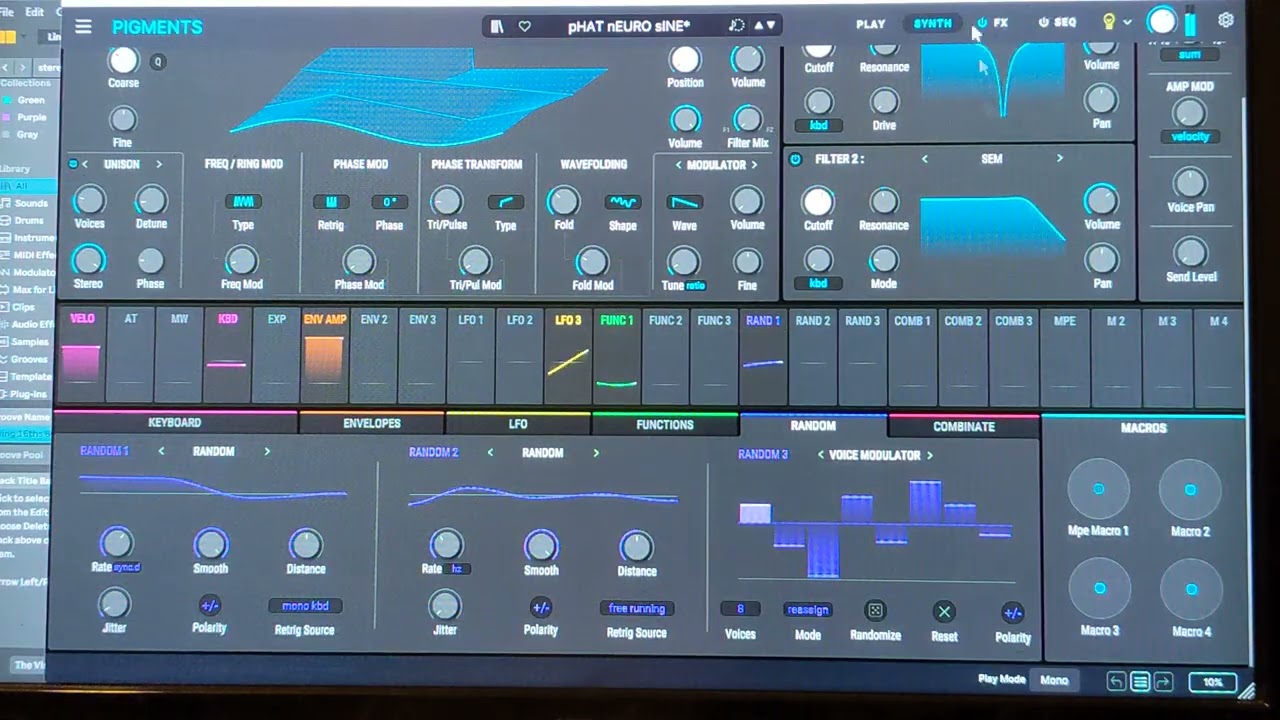Click the Wavefolding Fold knob
Screen dimensions: 1280x720
(563, 201)
